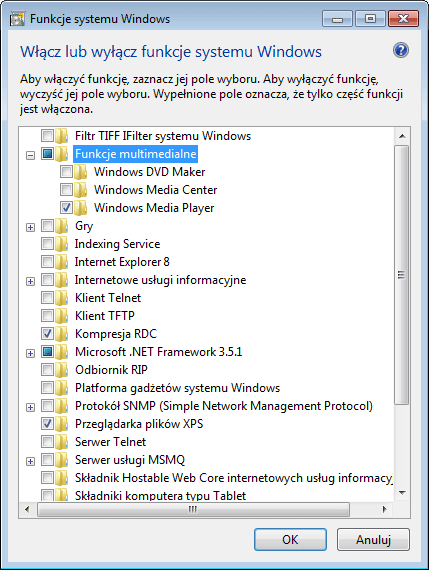429x570 pixels.
Task: Toggle the Gry checkbox
Action: click(x=47, y=225)
